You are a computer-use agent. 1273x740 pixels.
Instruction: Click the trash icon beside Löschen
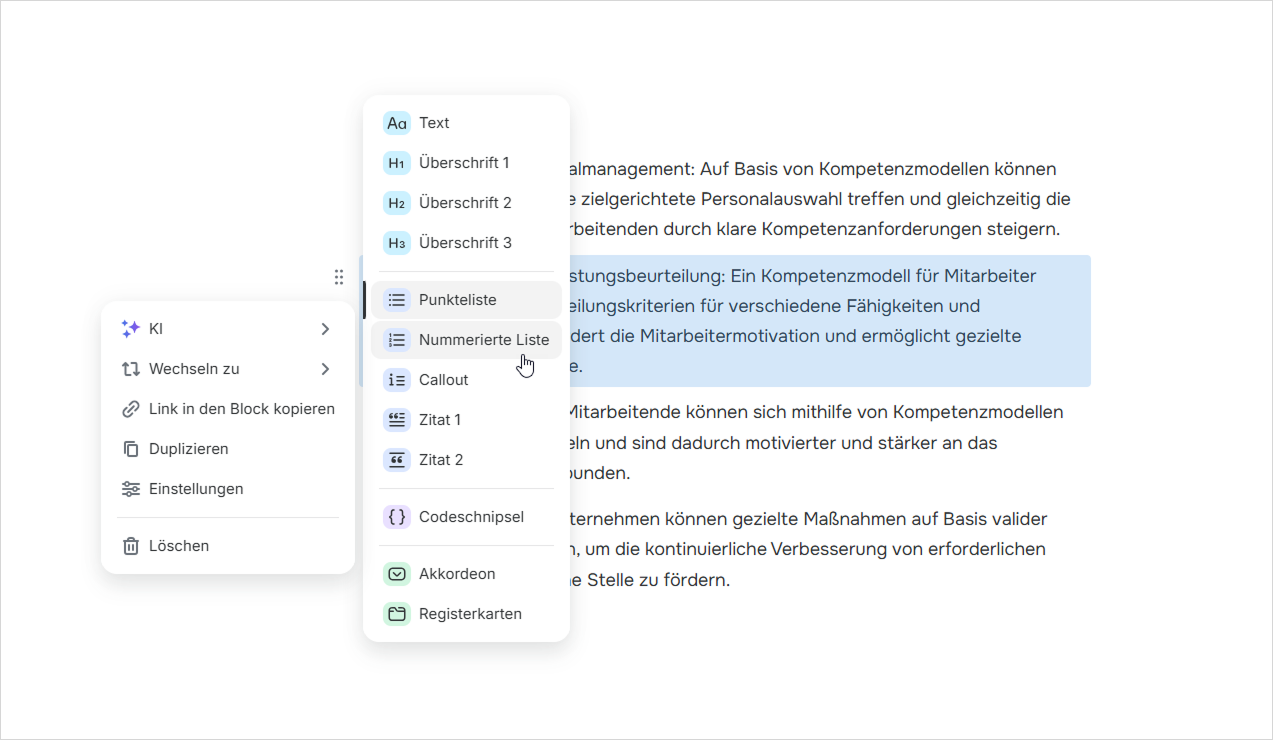click(x=130, y=546)
